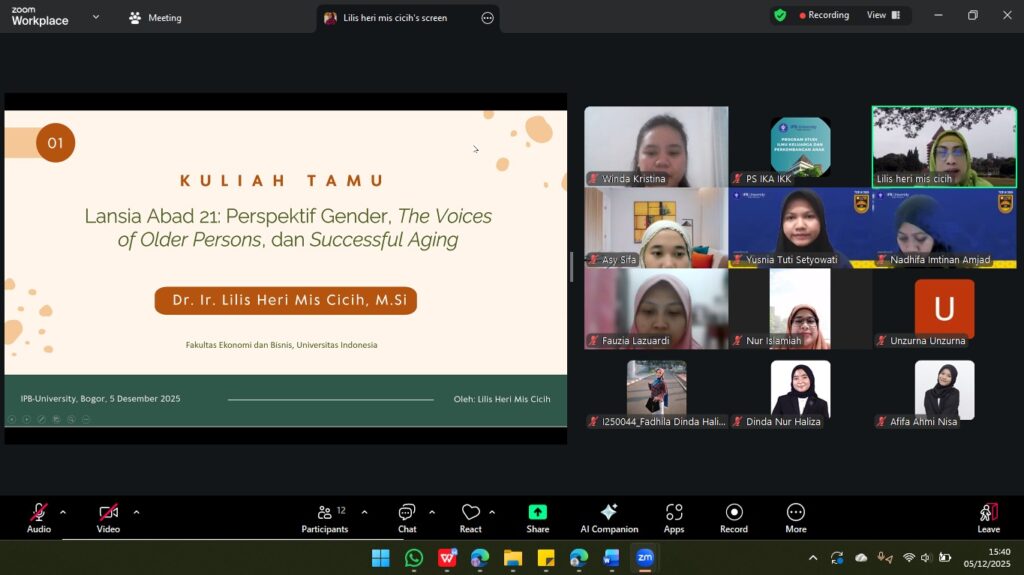Open the Apps panel
1024x575 pixels.
click(674, 516)
